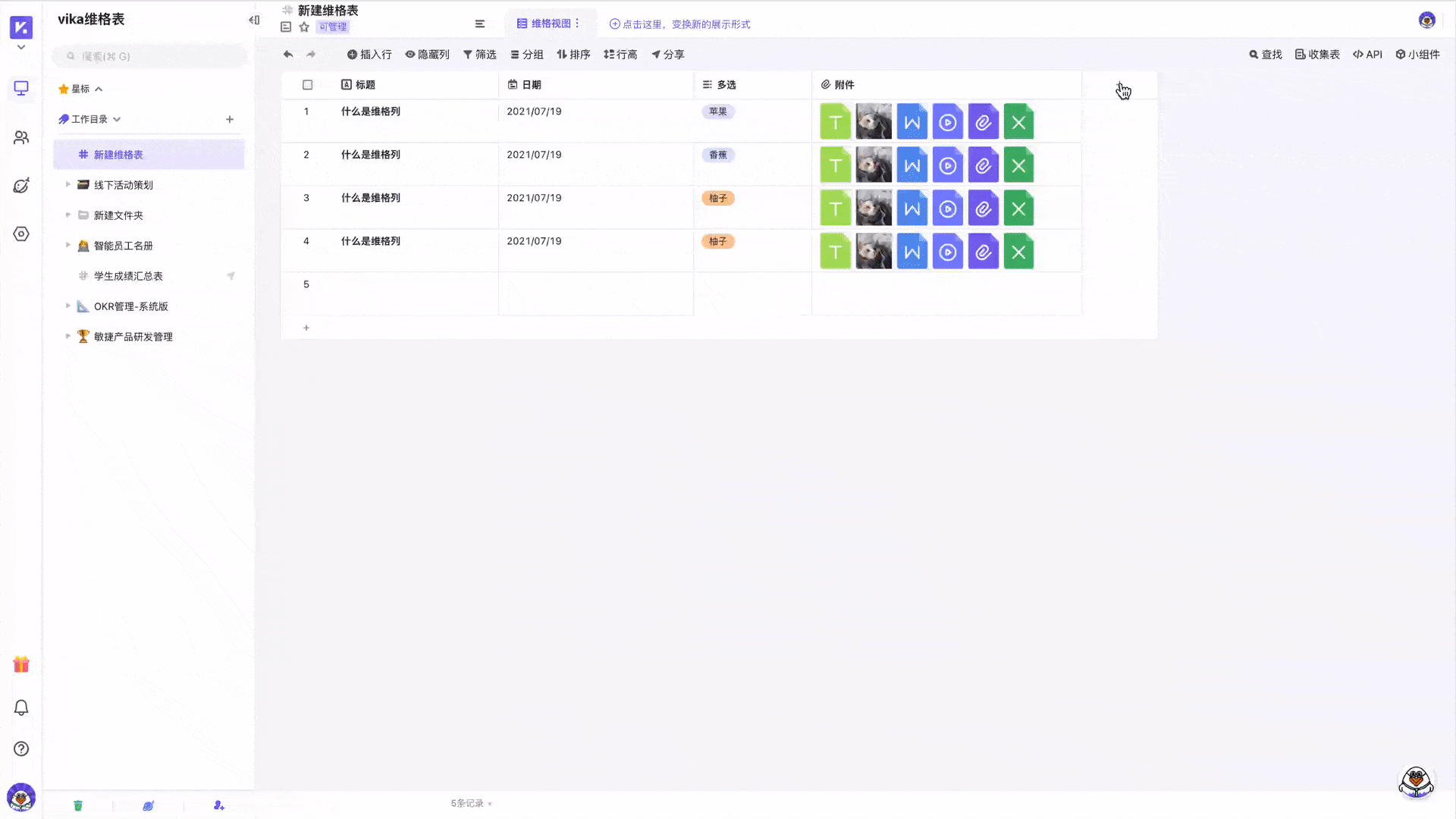Toggle 隐藏列 to hide columns
The width and height of the screenshot is (1456, 819).
point(428,54)
